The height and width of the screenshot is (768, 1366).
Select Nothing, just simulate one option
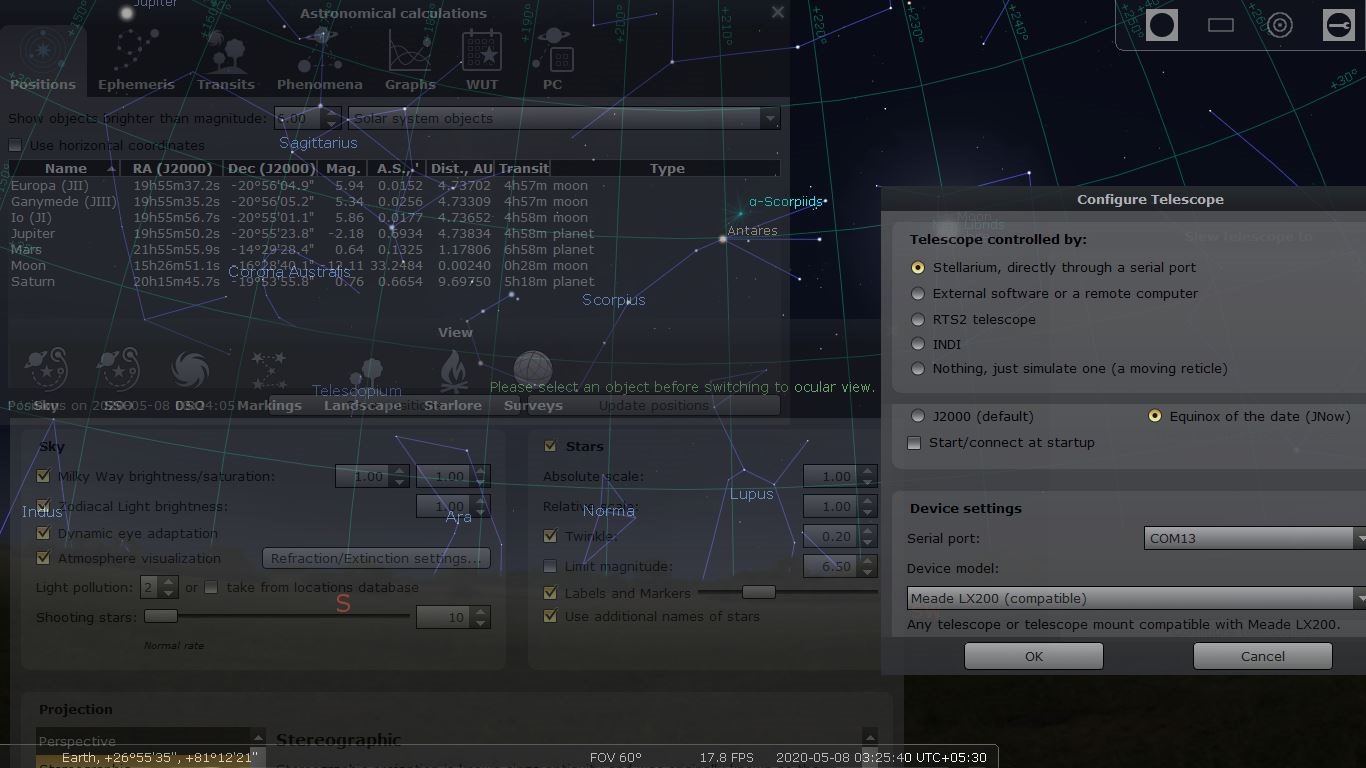(918, 368)
